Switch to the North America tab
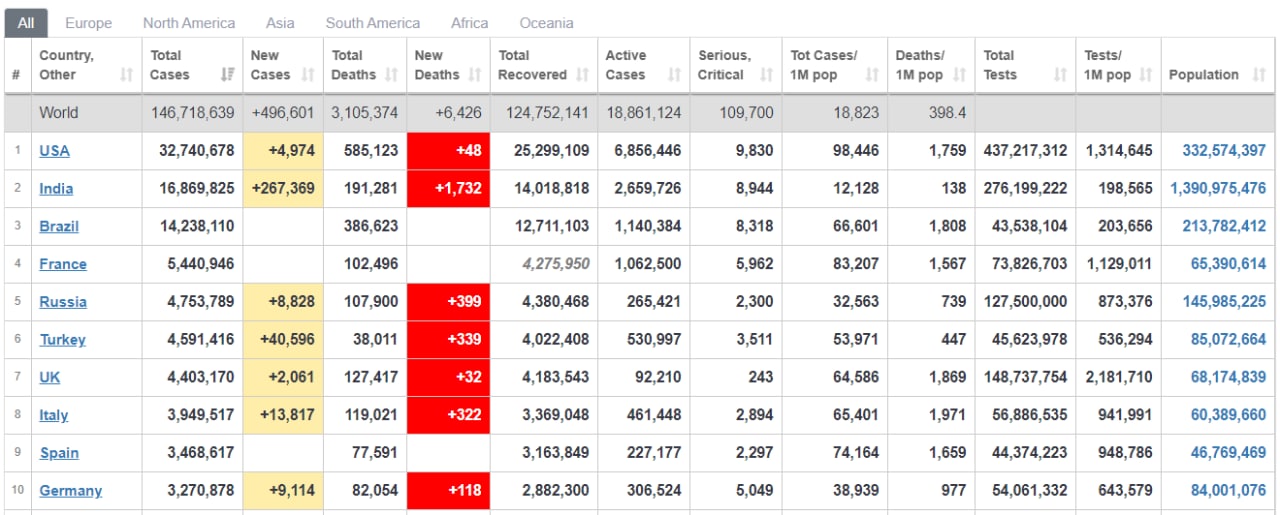The width and height of the screenshot is (1280, 515). tap(189, 23)
